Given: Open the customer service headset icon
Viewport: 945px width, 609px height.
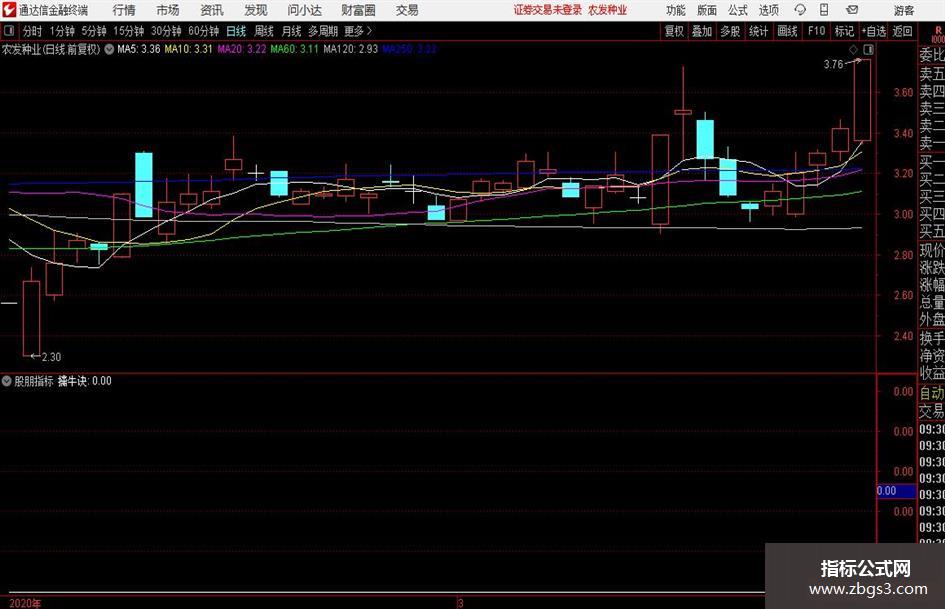Looking at the screenshot, I should coord(800,10).
